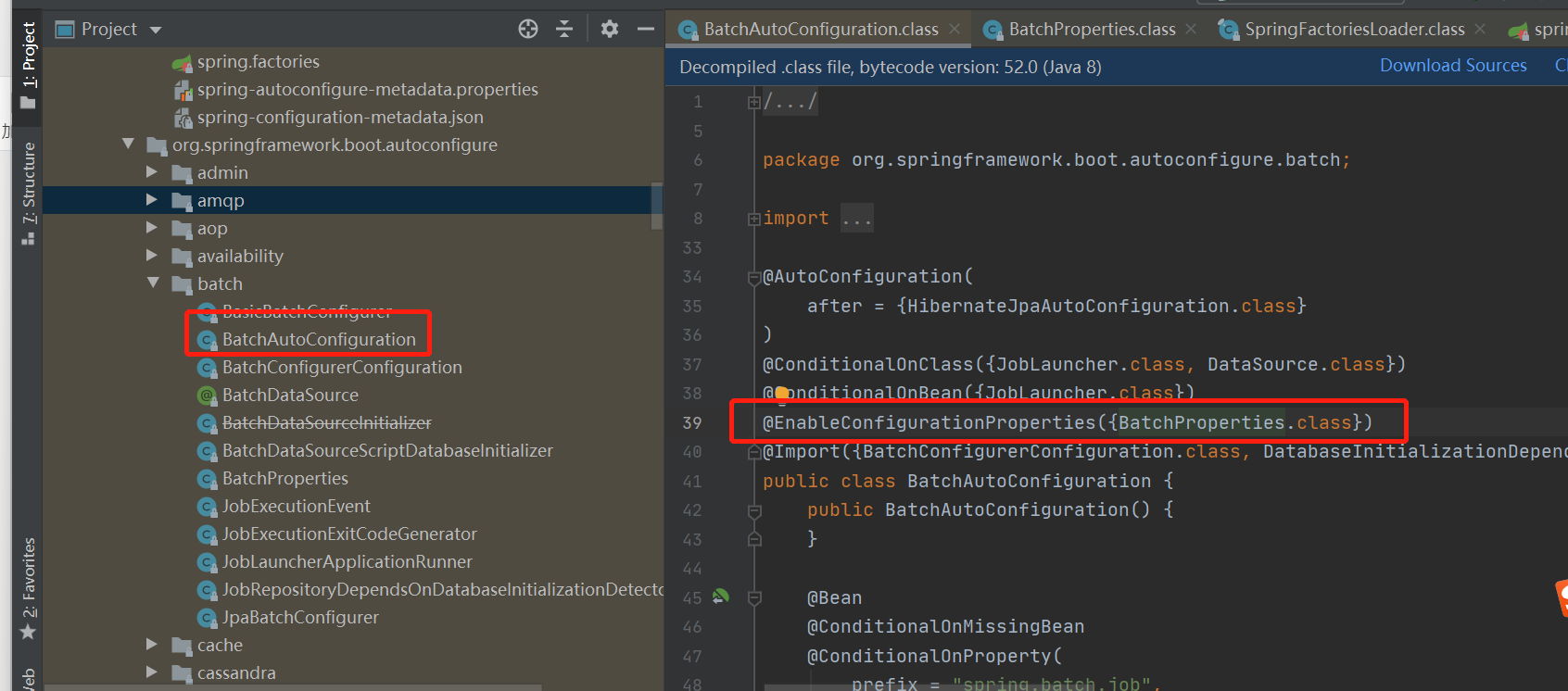This screenshot has height=691, width=1568.
Task: Click the Collapse All icon in Project panel
Action: click(x=564, y=29)
